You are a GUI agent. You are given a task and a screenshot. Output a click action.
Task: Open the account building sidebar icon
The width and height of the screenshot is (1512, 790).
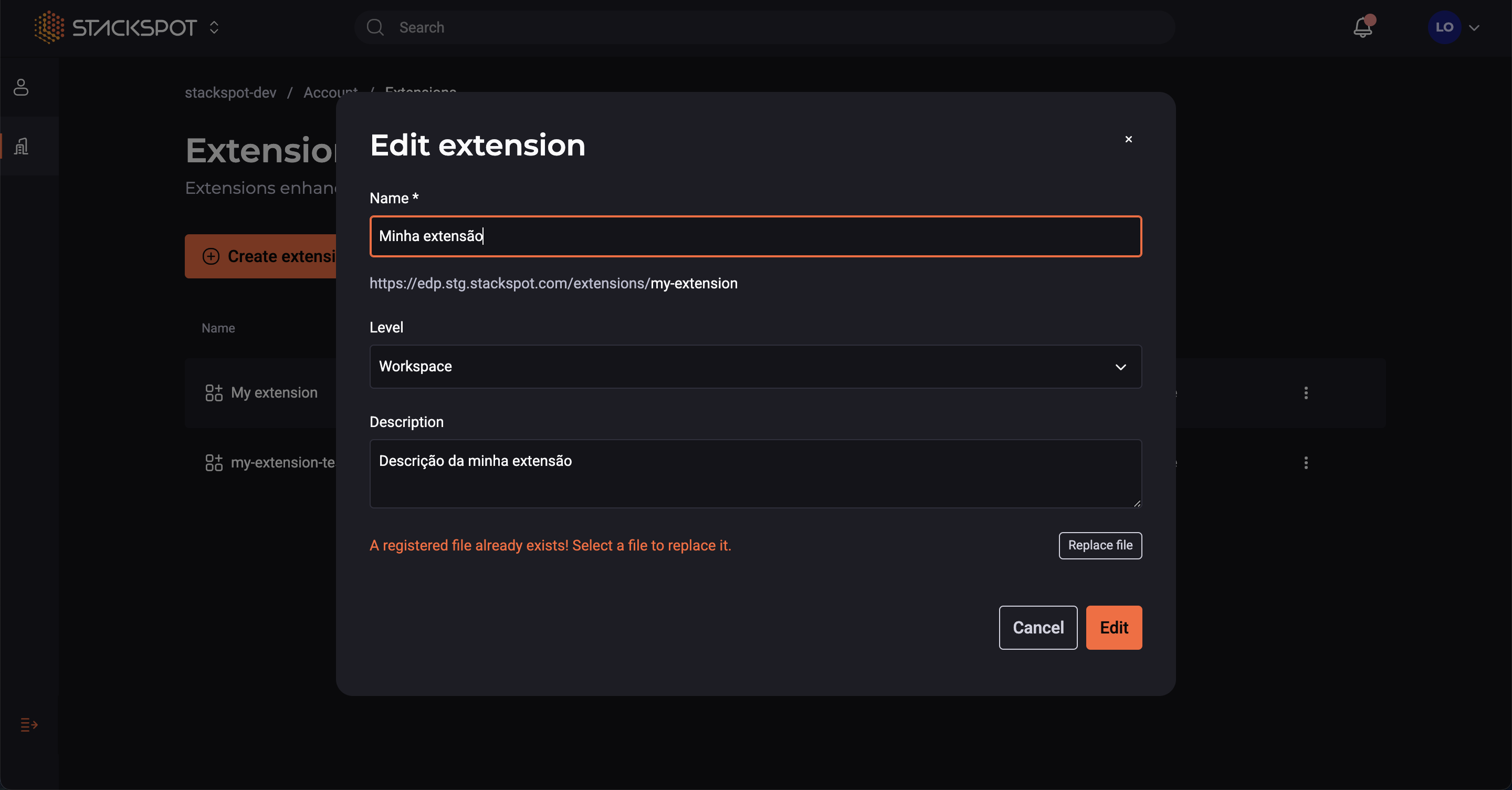(x=21, y=145)
